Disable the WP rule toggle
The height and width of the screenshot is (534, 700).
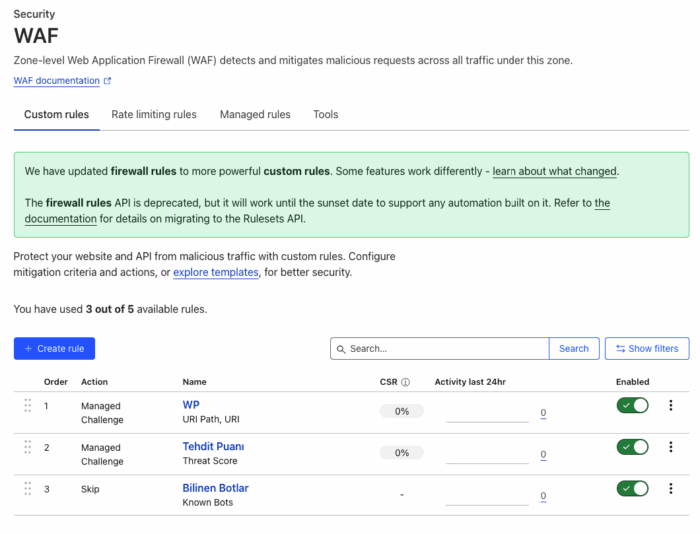coord(632,405)
